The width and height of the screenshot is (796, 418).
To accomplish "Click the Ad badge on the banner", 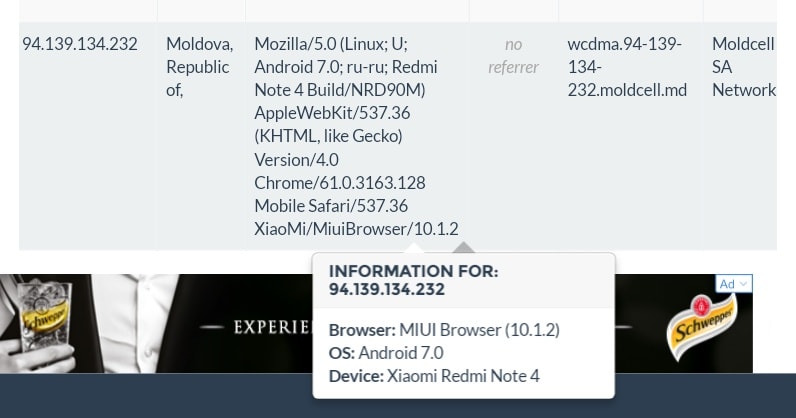I will click(x=727, y=284).
